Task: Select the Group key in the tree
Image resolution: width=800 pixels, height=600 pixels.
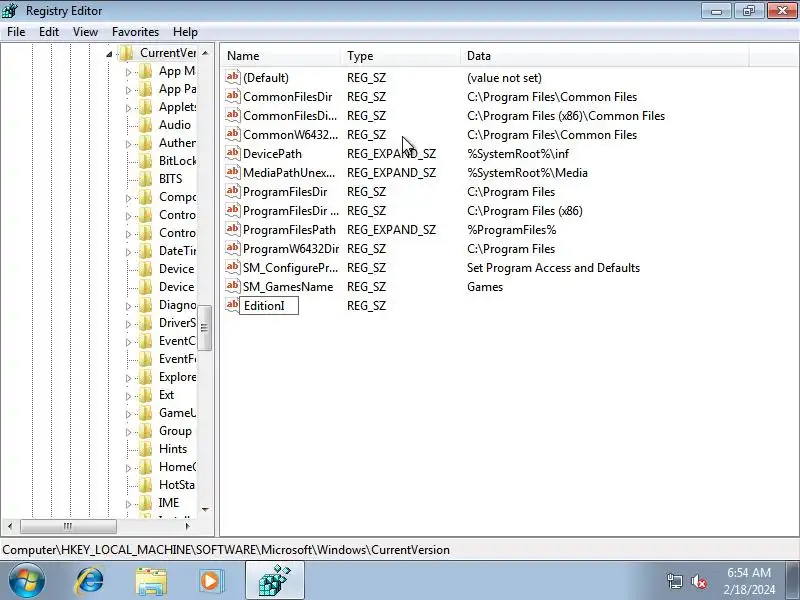Action: [175, 431]
